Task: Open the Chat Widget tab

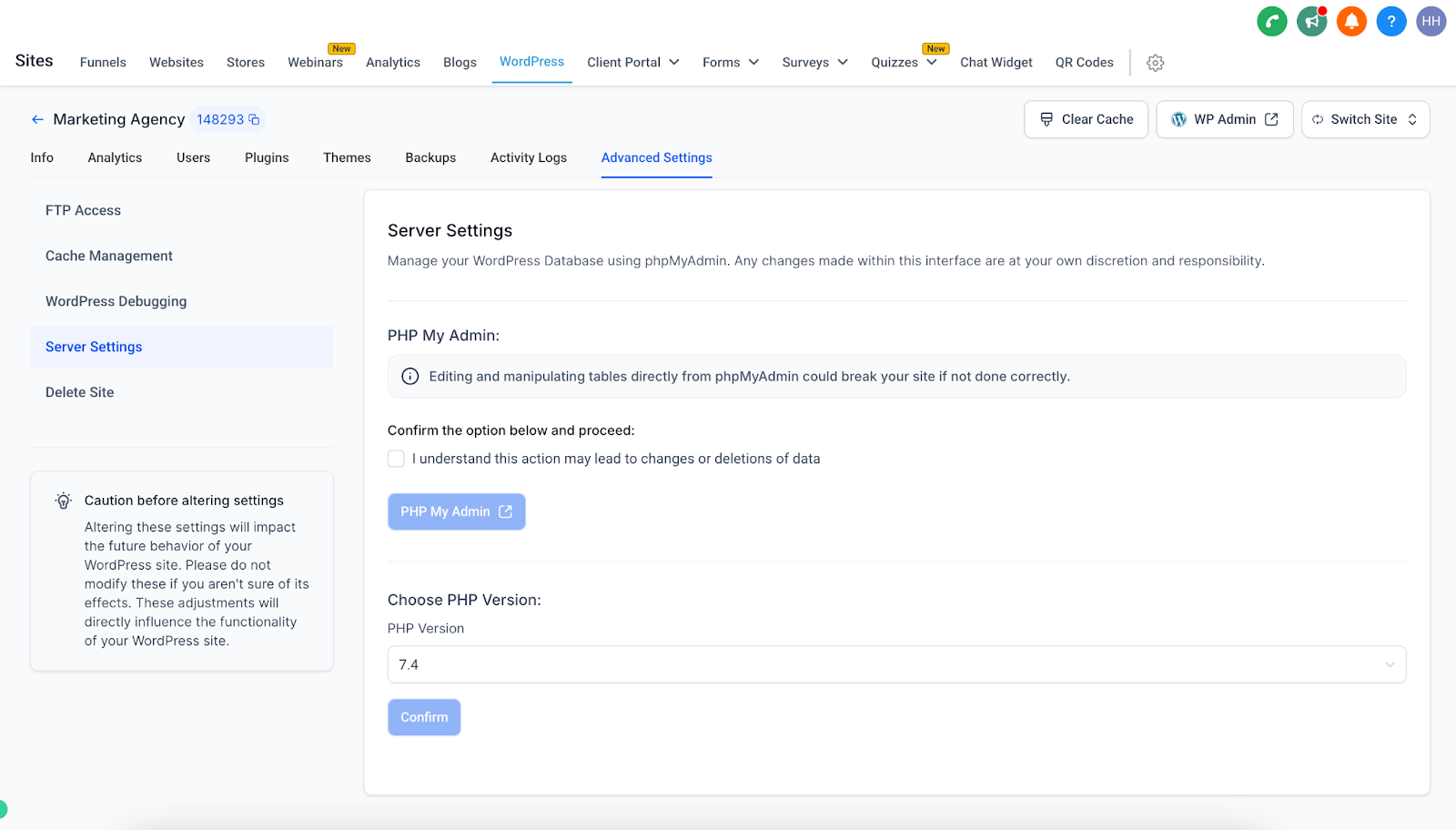Action: pos(996,62)
